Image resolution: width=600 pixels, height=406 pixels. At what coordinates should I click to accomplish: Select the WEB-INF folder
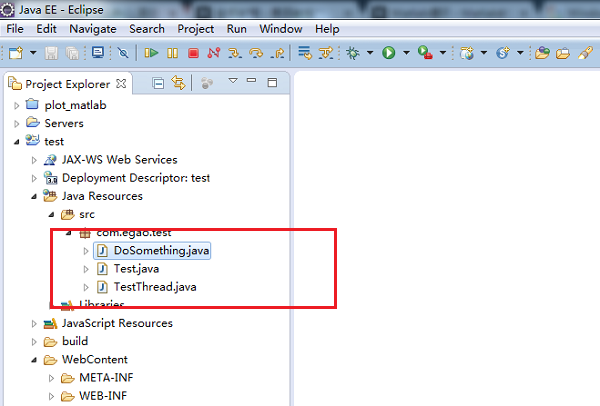[103, 396]
